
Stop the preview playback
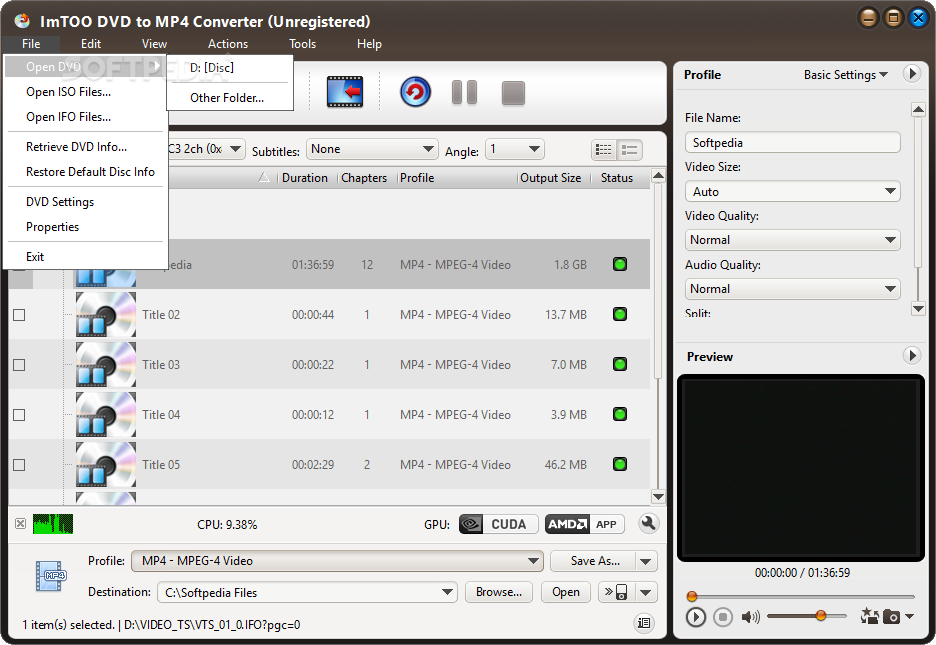723,616
